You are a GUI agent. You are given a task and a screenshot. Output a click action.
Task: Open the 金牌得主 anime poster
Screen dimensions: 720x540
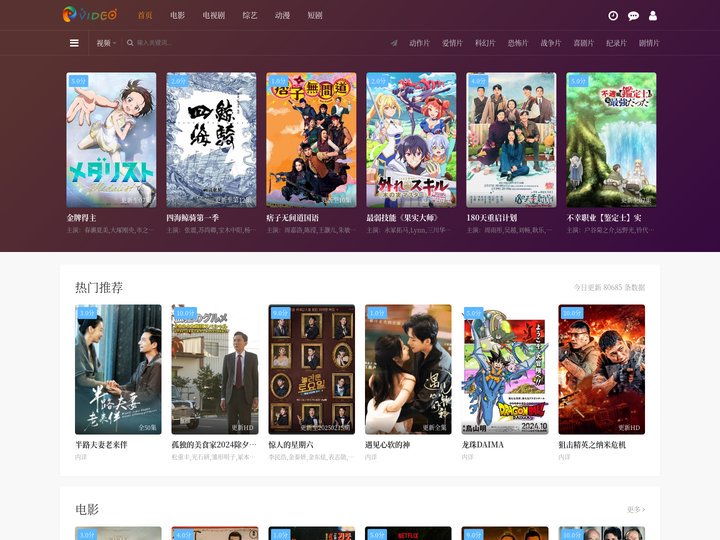(x=111, y=140)
